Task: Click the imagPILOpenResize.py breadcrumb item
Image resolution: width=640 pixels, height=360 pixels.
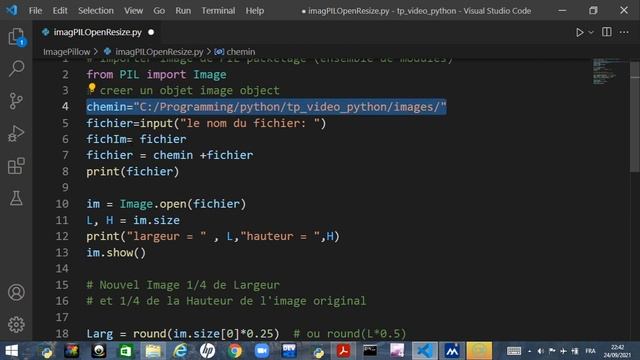Action: [x=159, y=52]
